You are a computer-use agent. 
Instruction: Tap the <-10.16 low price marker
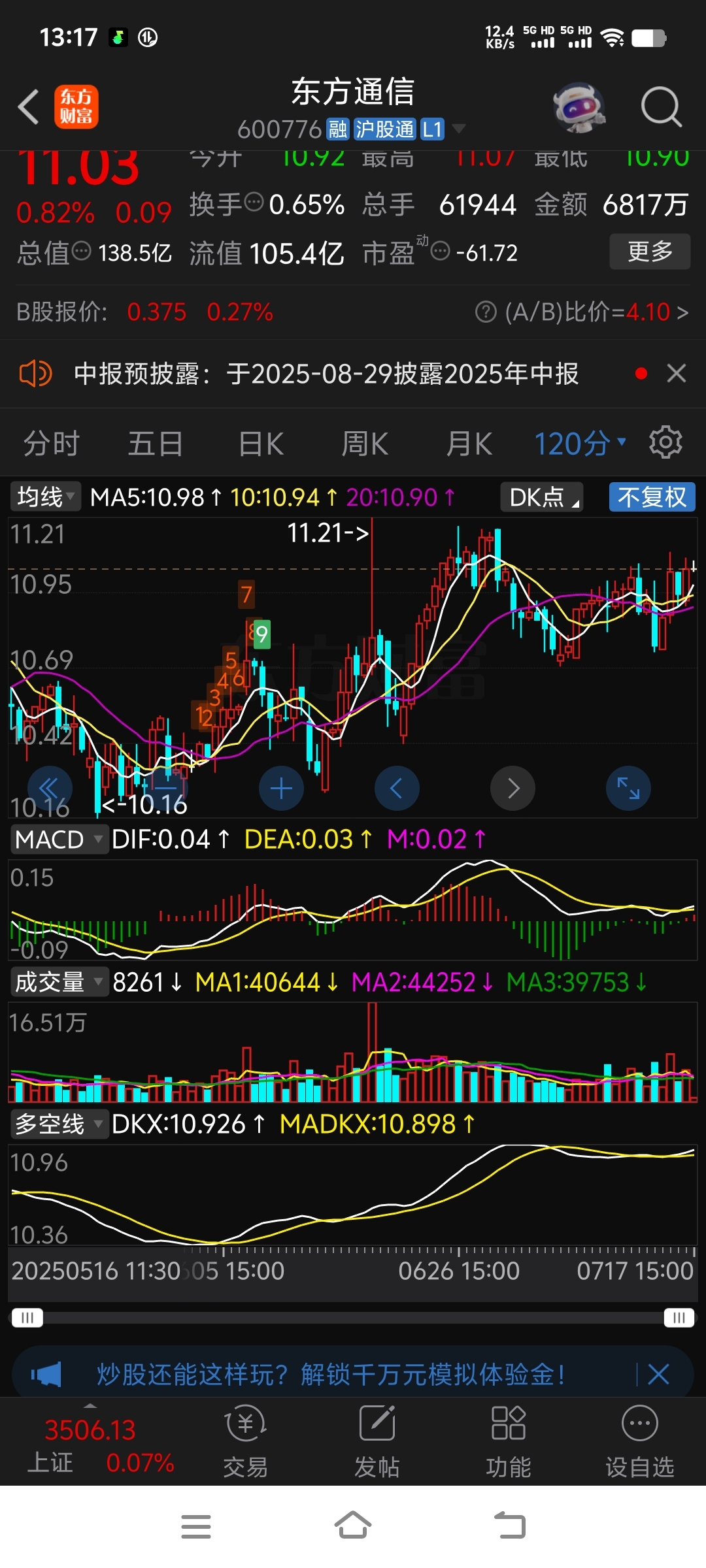(145, 805)
